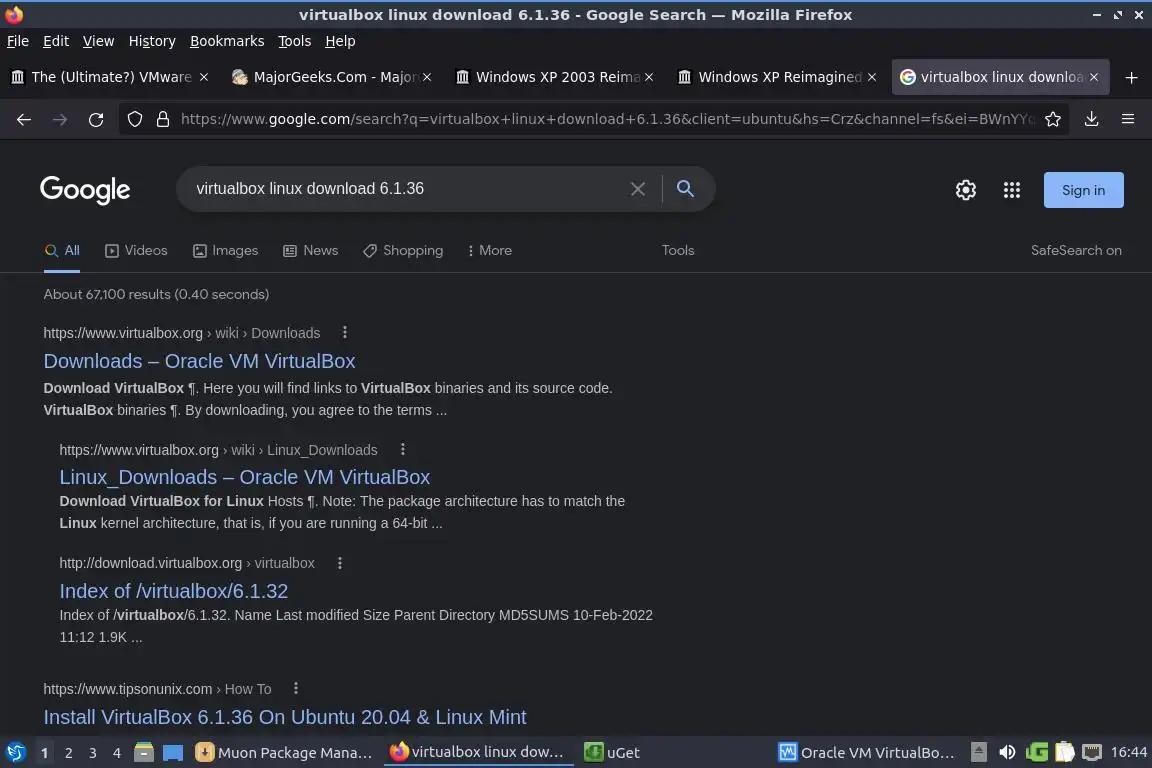Open options for virtualbox.org Downloads result

coord(345,333)
